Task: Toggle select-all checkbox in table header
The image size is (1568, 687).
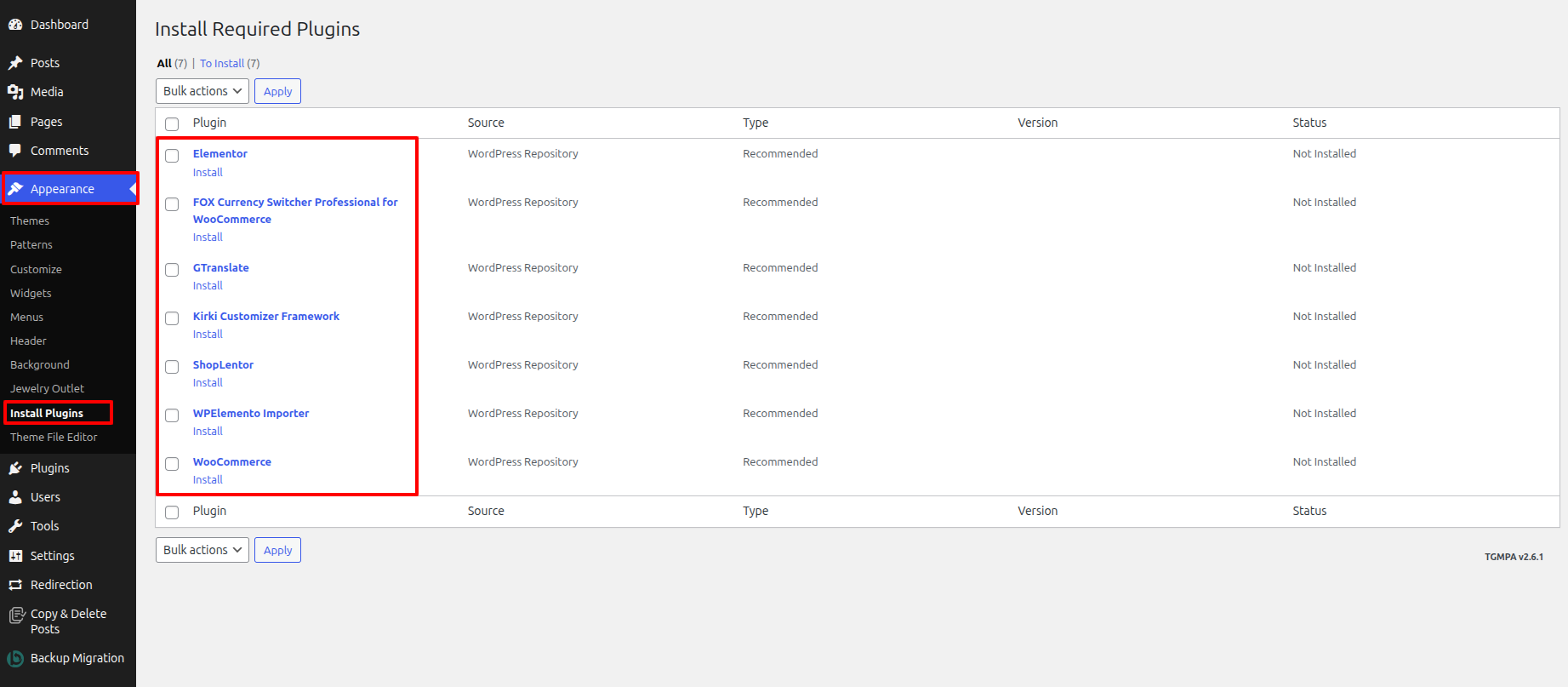Action: [172, 124]
